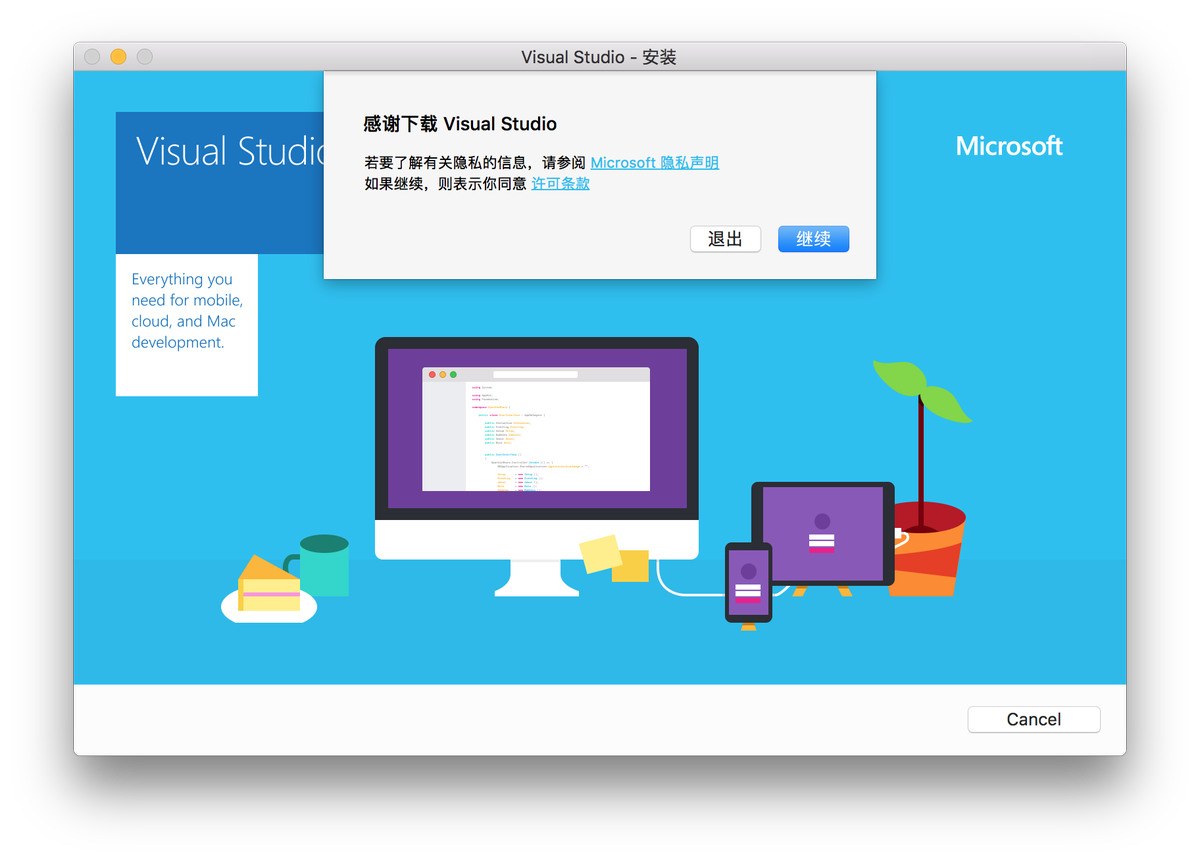Click the Visual Studio banner title
The width and height of the screenshot is (1200, 861).
(229, 151)
